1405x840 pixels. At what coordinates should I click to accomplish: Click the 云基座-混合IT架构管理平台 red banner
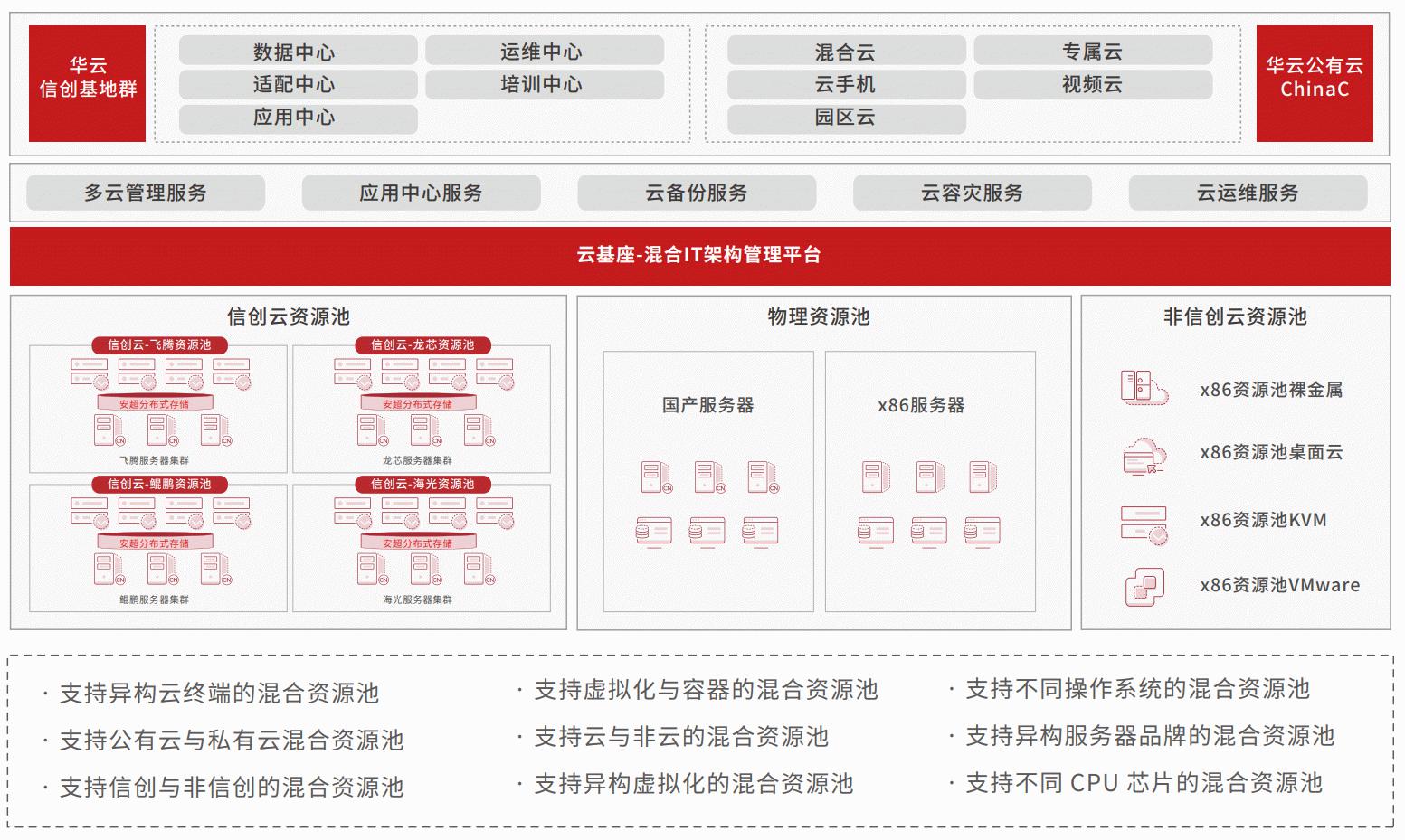tap(699, 256)
